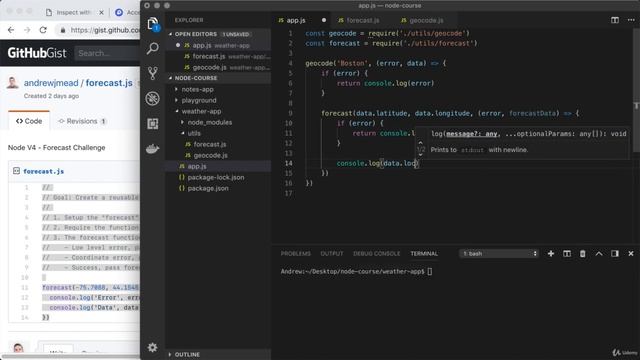Click the forecast.js file icon in gist header

[x=16, y=171]
